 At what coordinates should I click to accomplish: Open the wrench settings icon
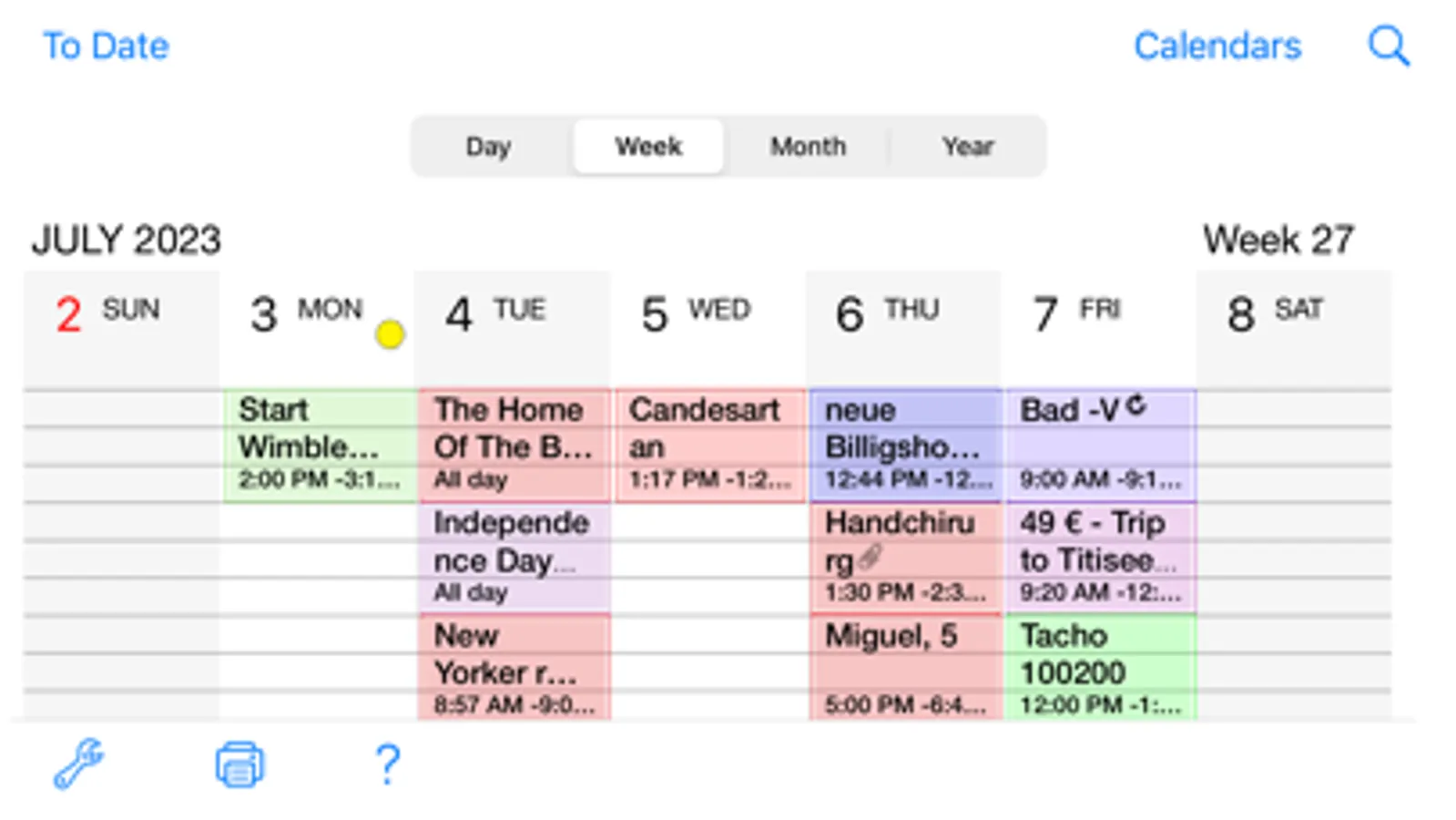pos(78,763)
